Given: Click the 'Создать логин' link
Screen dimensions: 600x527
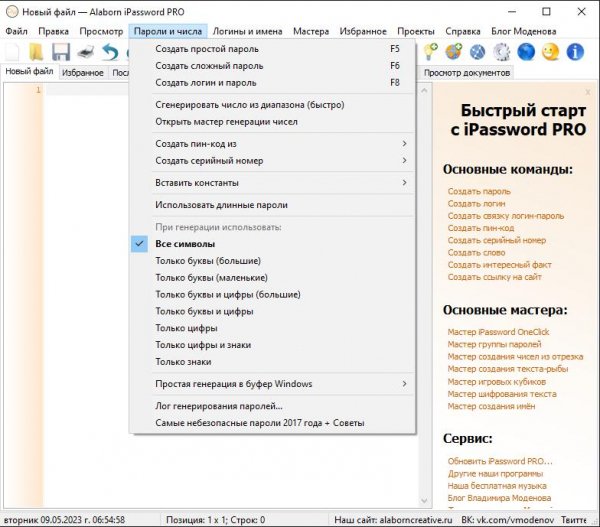Looking at the screenshot, I should click(476, 204).
